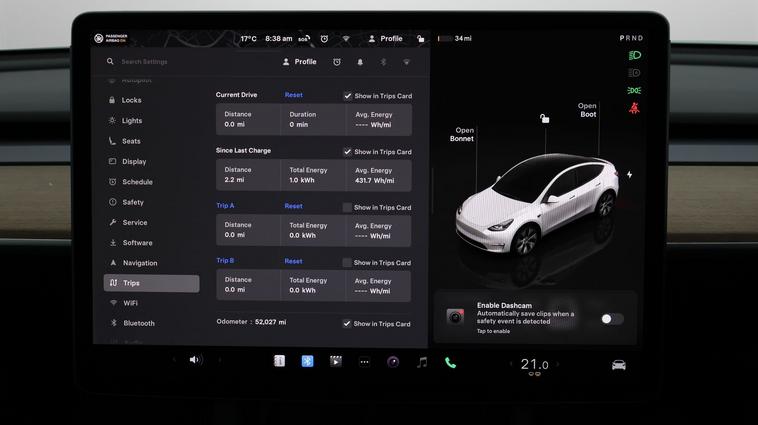Tap the volume speaker icon
This screenshot has width=758, height=425.
[194, 360]
